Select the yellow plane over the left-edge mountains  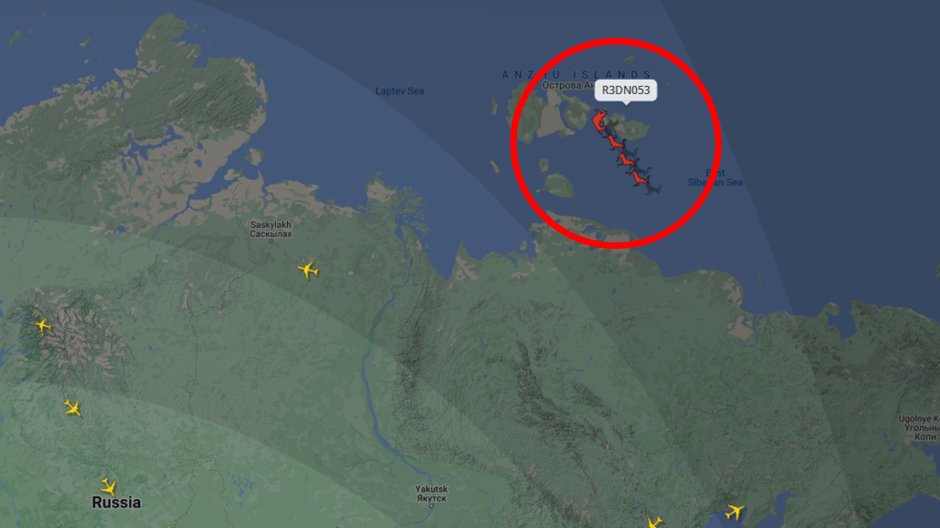[x=43, y=326]
